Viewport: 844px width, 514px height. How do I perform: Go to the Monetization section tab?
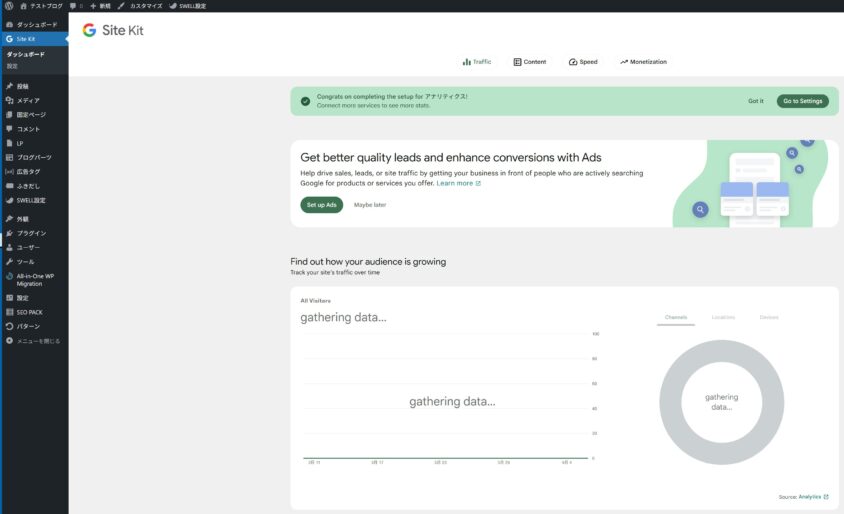[643, 62]
